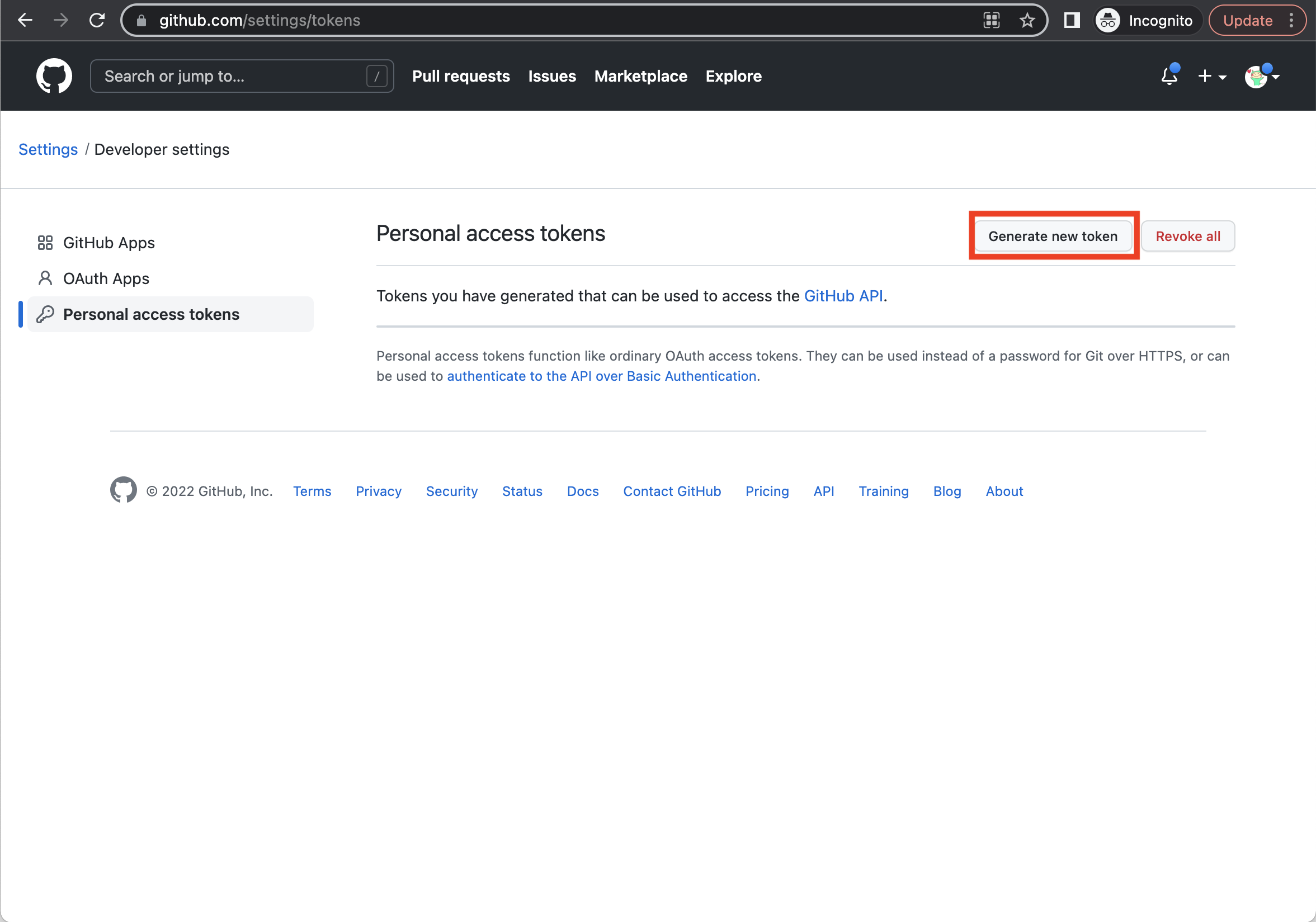Screen dimensions: 1316x922
Task: Reload the page with the refresh icon
Action: point(97,20)
